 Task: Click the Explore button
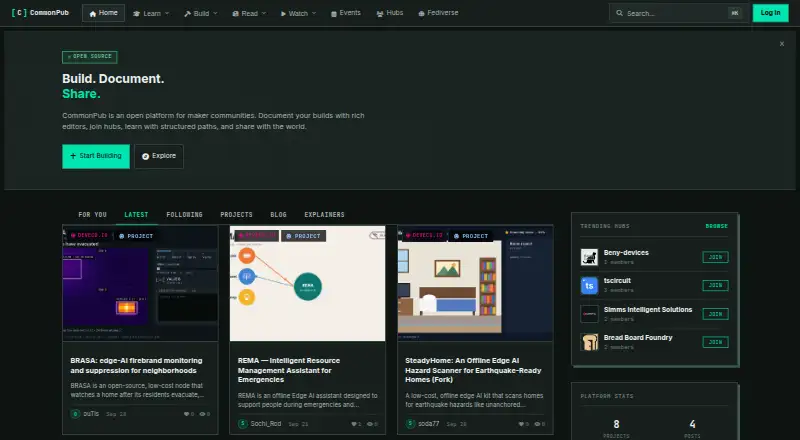[159, 156]
